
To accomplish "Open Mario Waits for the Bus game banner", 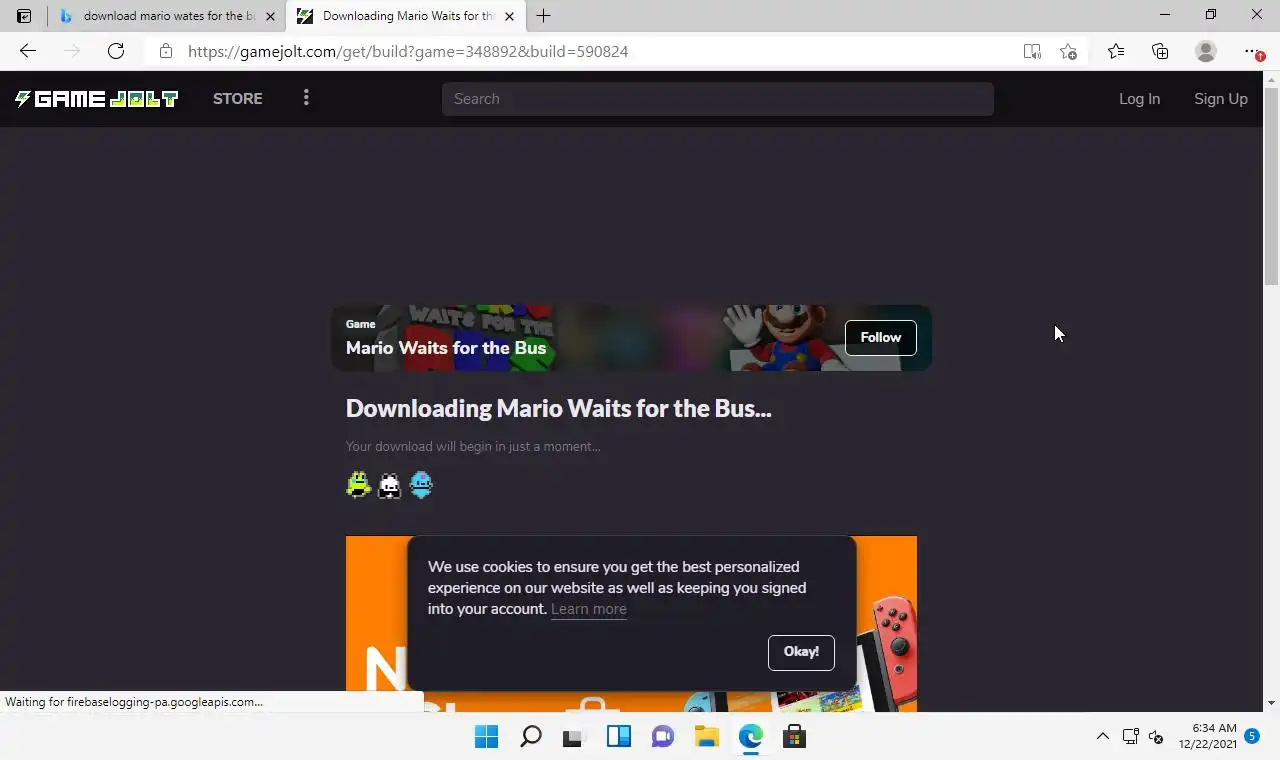I will coord(631,338).
